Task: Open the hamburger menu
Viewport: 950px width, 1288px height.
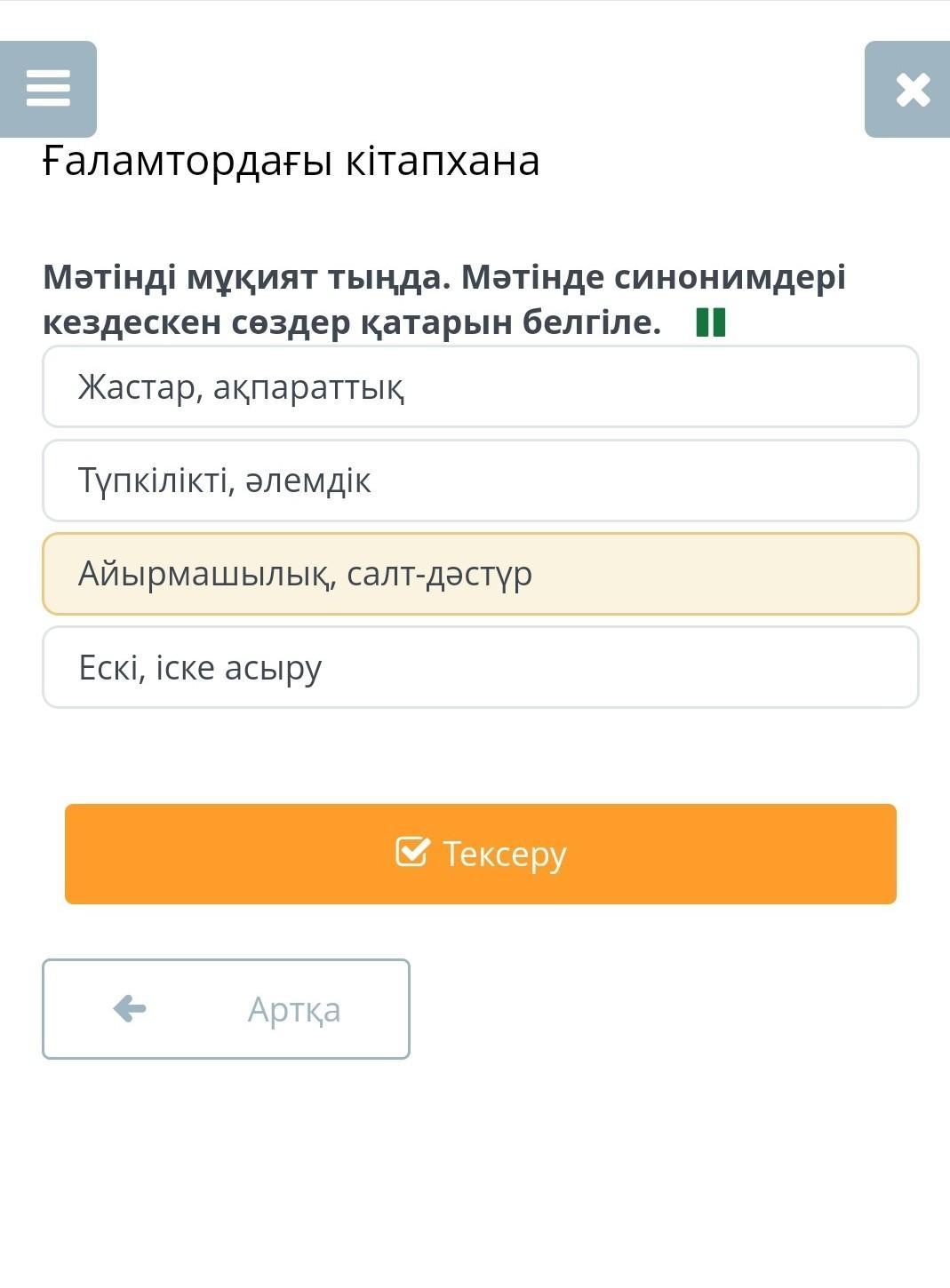Action: [48, 89]
